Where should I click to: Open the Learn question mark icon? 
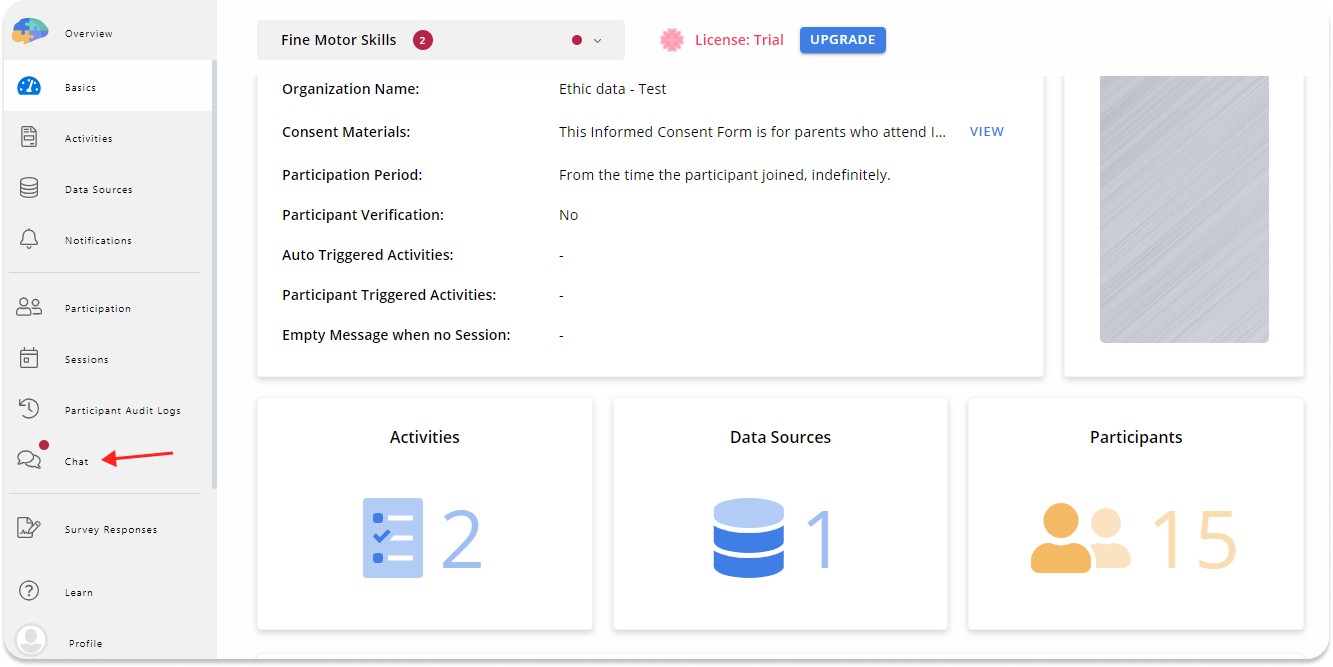click(29, 591)
